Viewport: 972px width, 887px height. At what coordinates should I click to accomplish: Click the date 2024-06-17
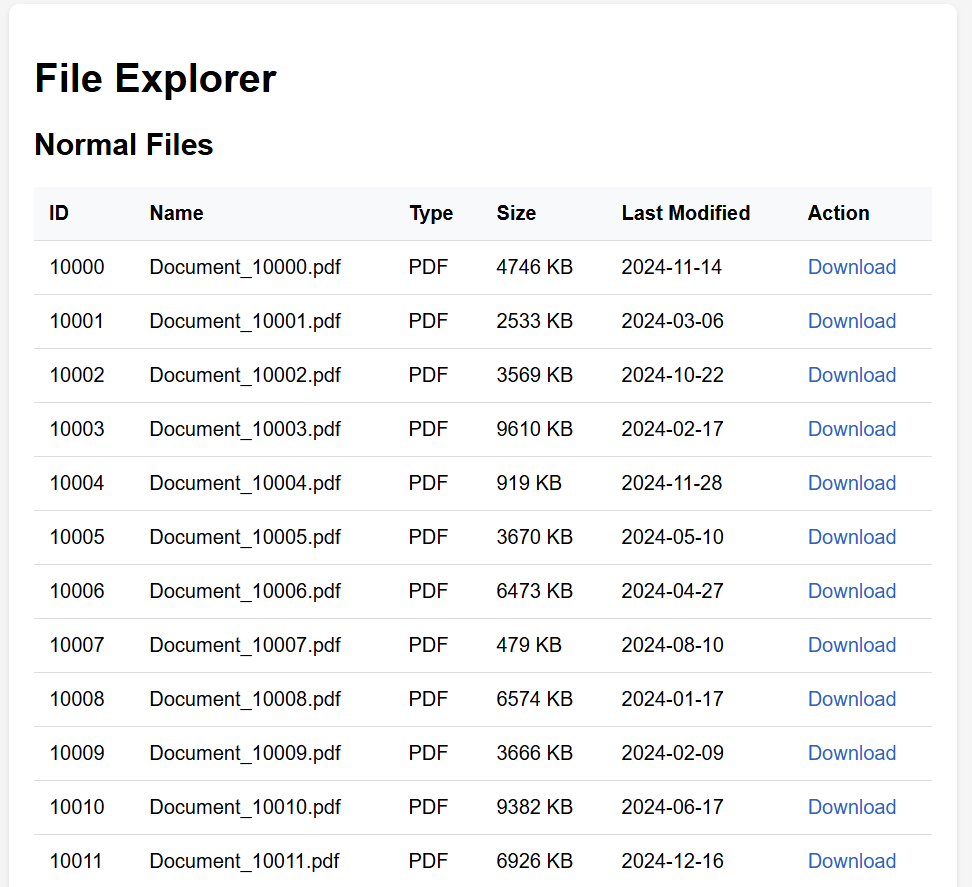673,806
